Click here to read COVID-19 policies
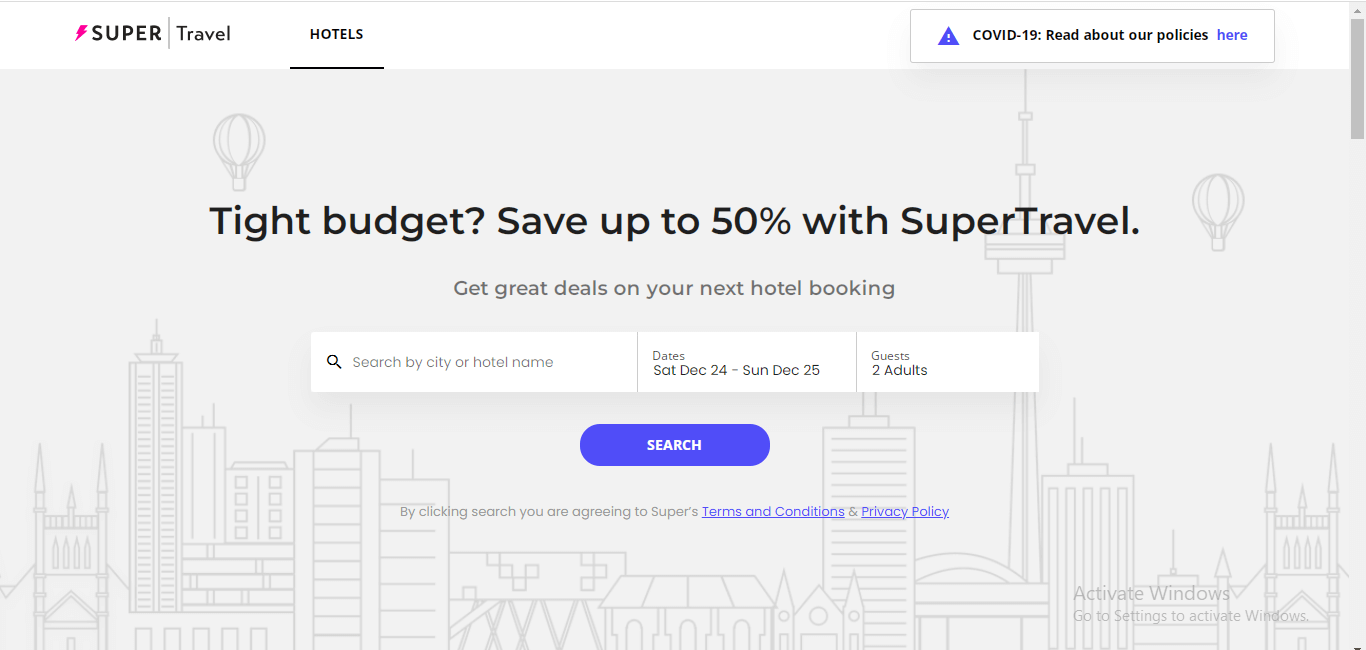The width and height of the screenshot is (1366, 650). [1232, 35]
